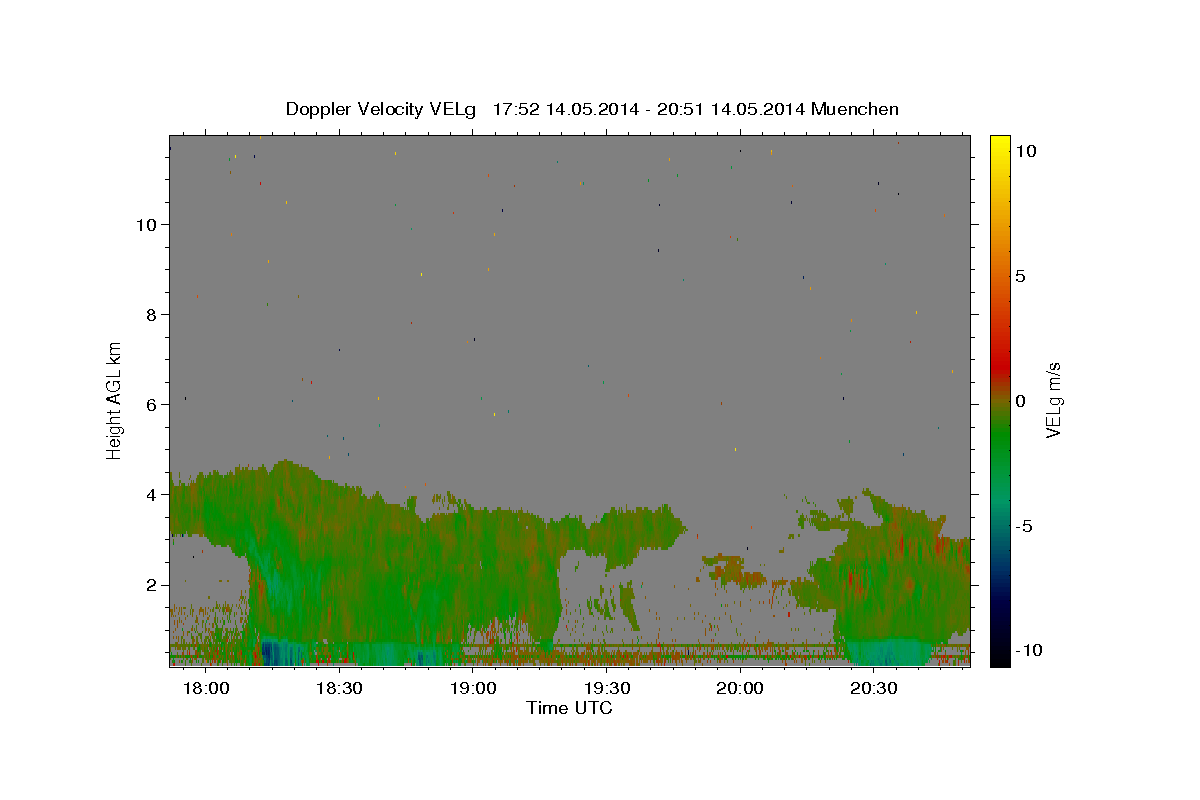Click the 'Height AGL km' axis label
Viewport: 1200px width, 800px height.
click(x=115, y=399)
